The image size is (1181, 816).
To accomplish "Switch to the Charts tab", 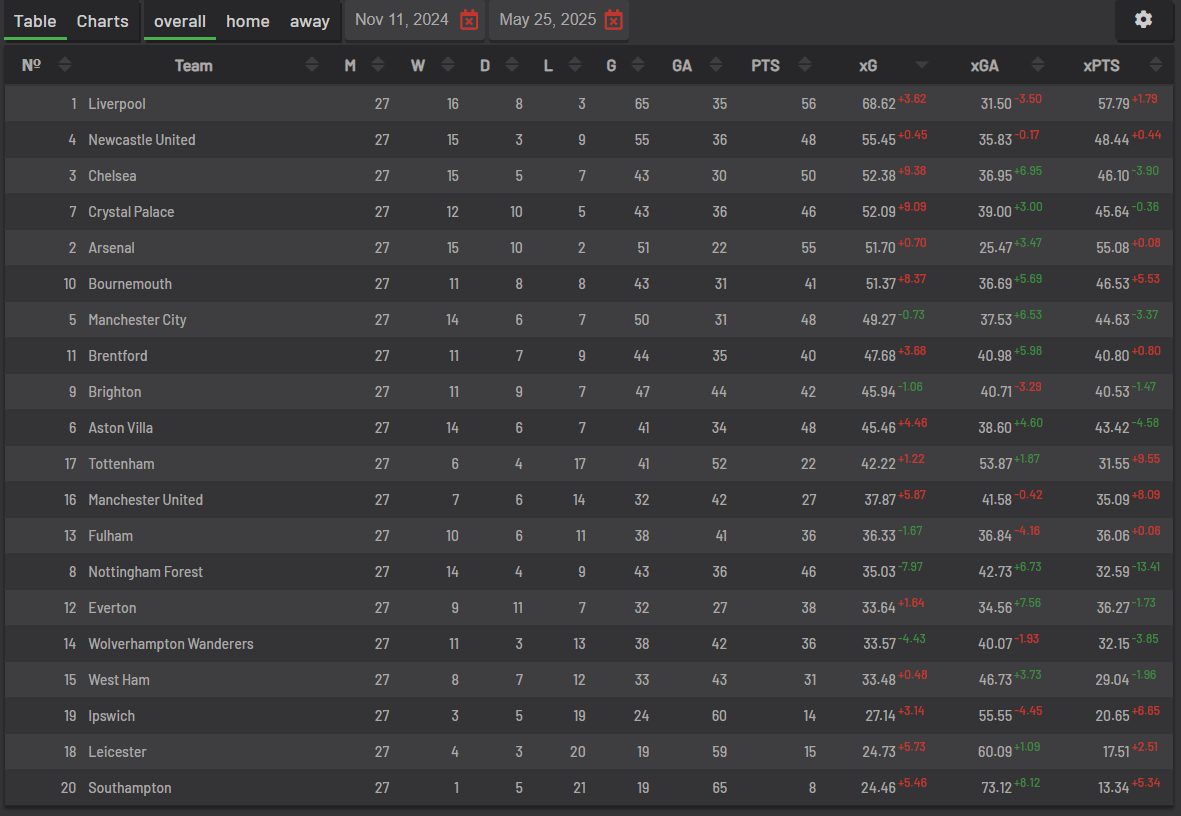I will tap(102, 21).
